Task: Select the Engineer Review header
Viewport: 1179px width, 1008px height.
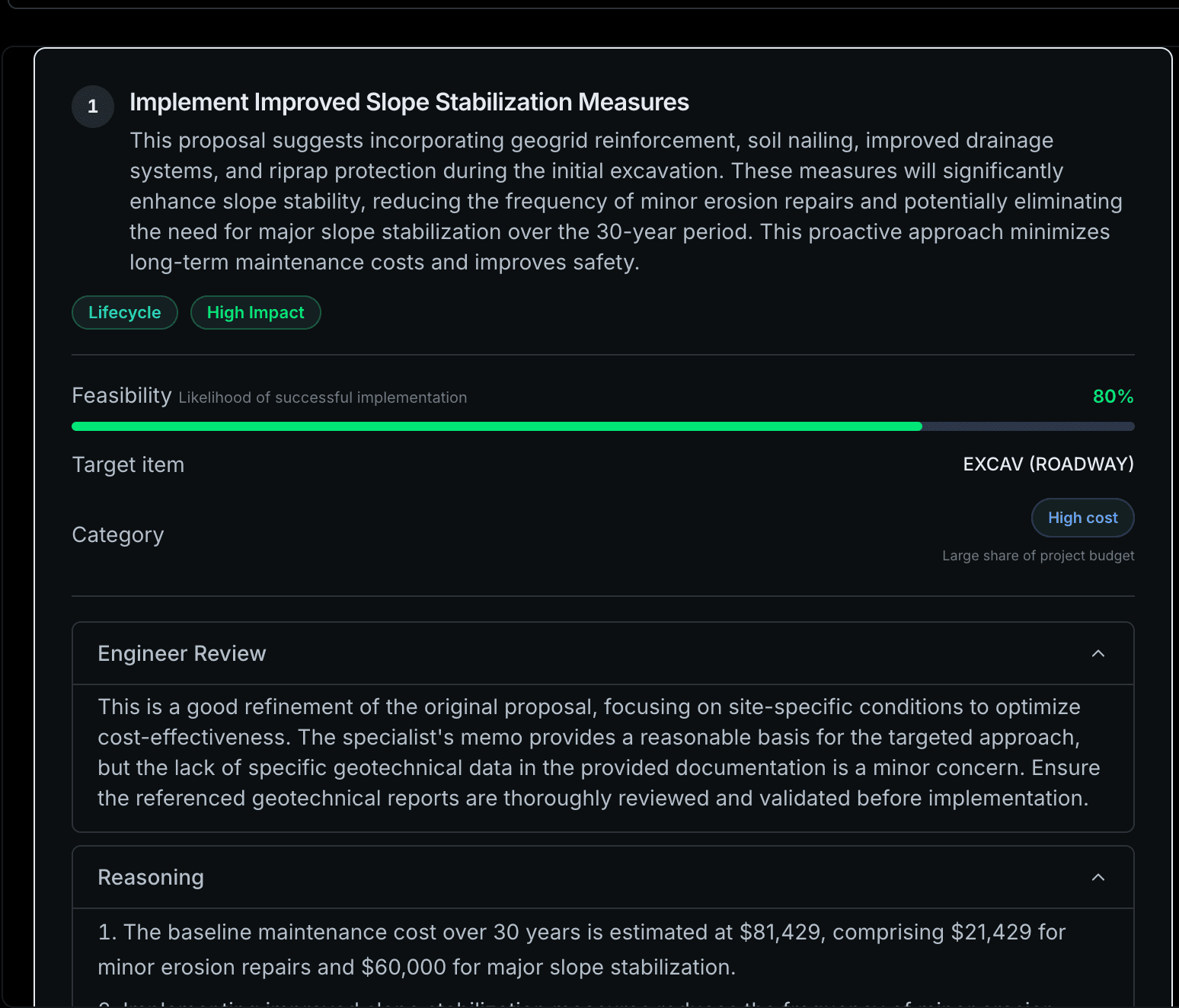Action: click(181, 653)
